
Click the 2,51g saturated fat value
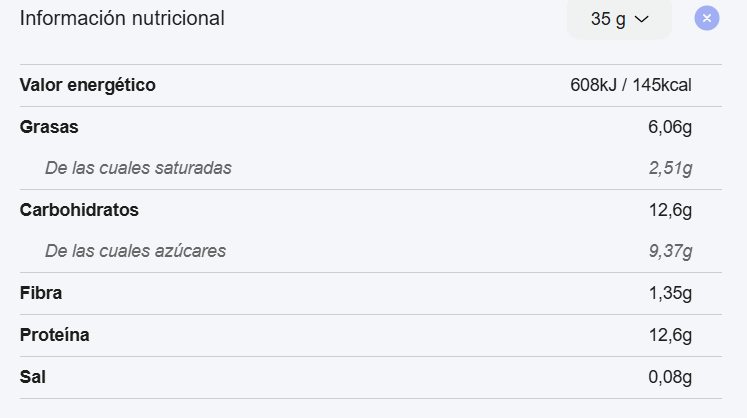(670, 168)
